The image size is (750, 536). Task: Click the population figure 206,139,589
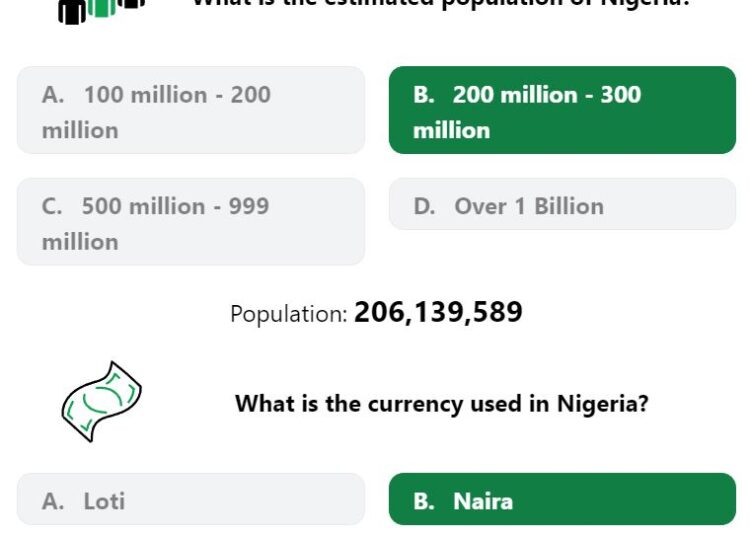point(438,313)
